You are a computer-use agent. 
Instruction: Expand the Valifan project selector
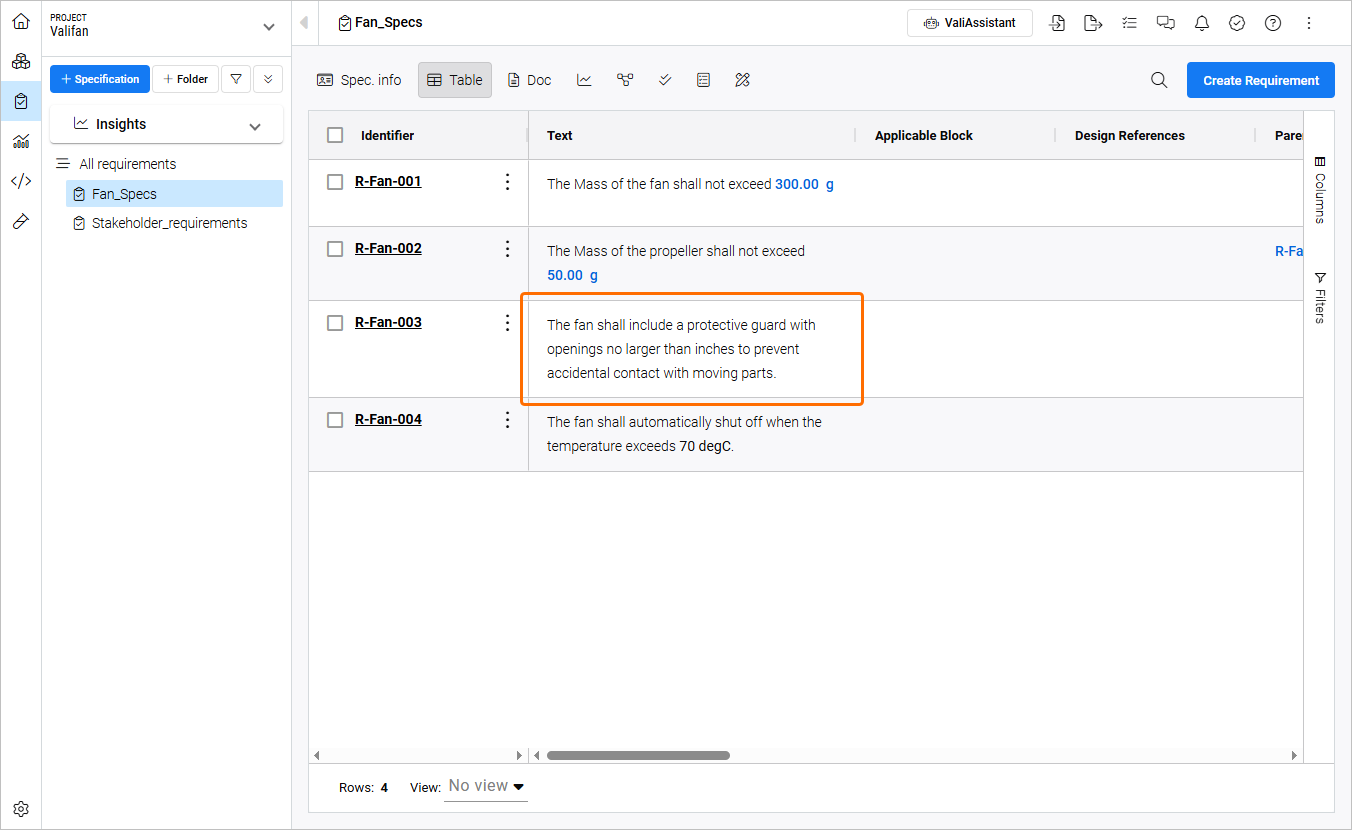pyautogui.click(x=268, y=27)
